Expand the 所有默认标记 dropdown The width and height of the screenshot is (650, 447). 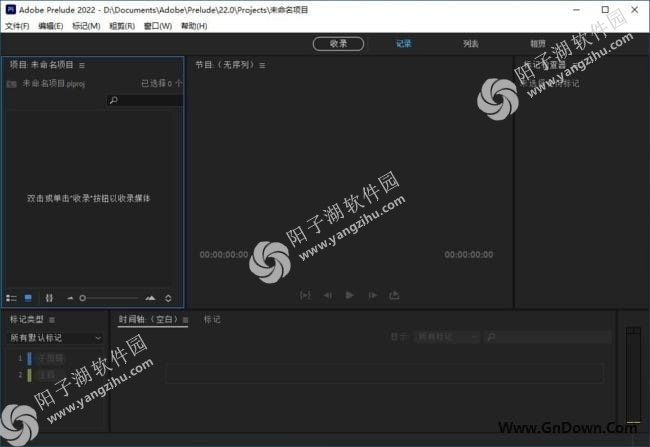55,338
